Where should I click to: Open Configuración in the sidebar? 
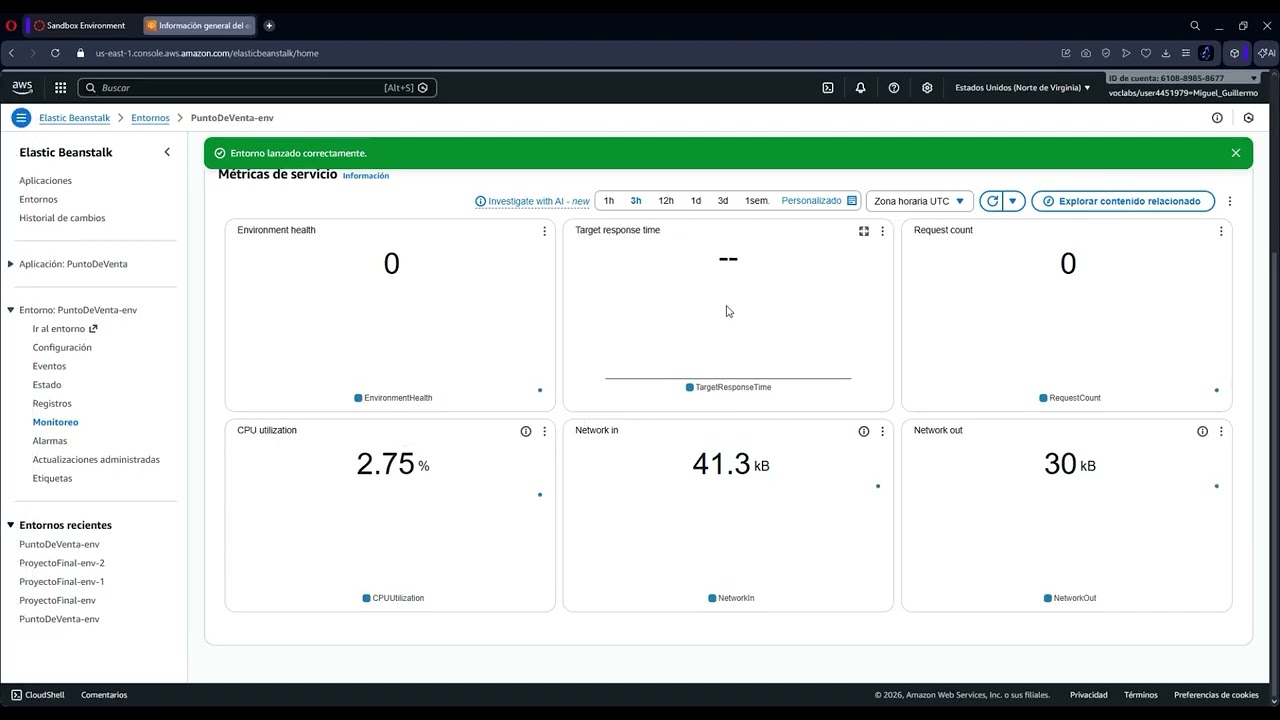62,348
